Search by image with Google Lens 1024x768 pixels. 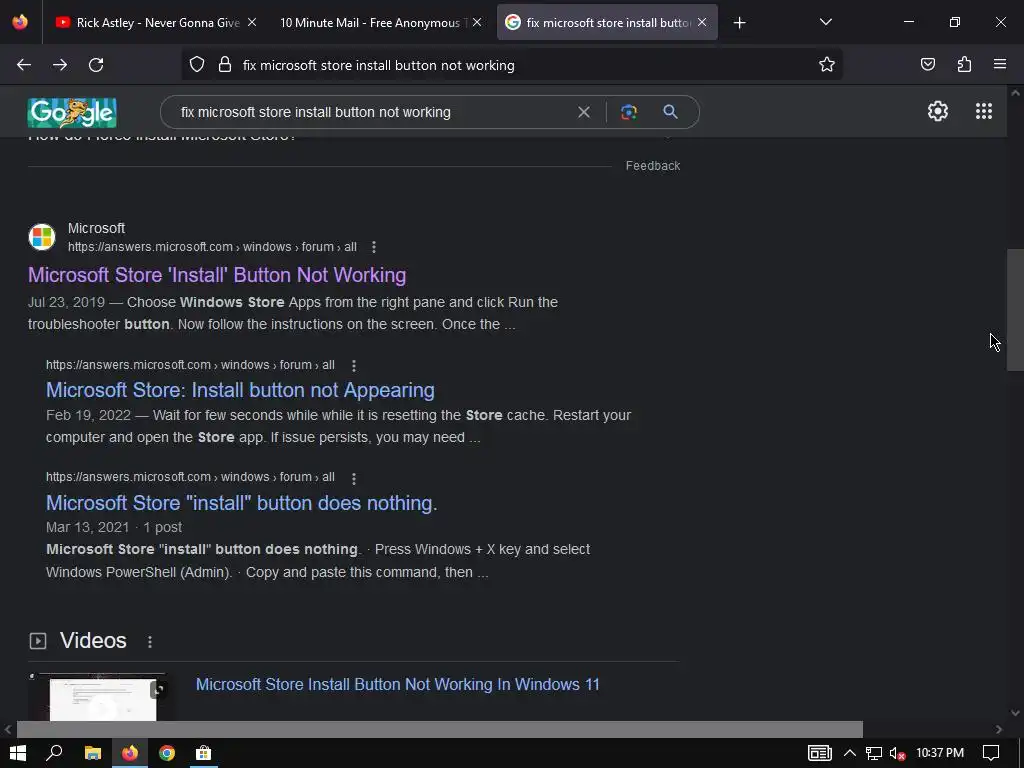(x=628, y=112)
